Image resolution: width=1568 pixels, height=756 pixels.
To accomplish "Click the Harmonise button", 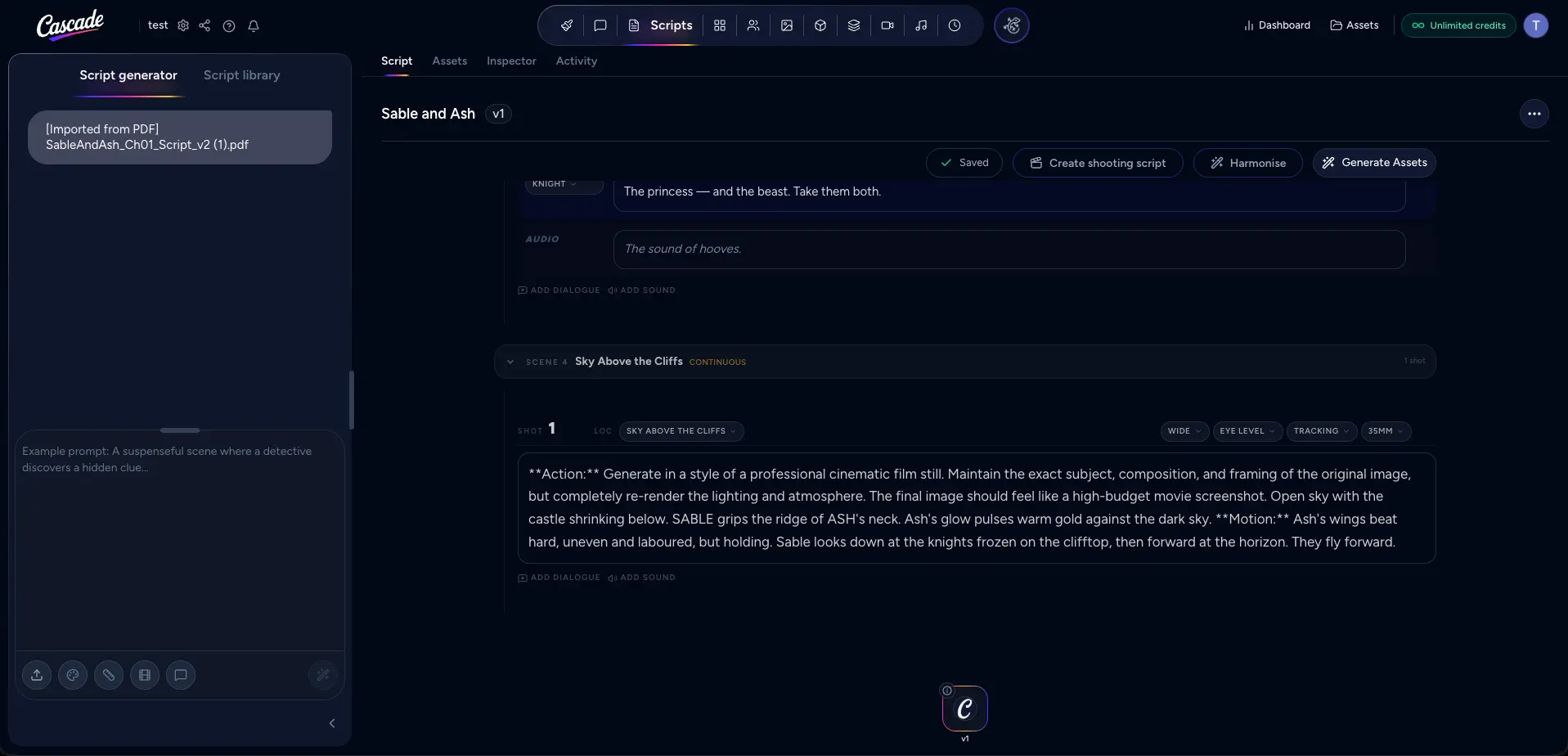I will tap(1248, 163).
